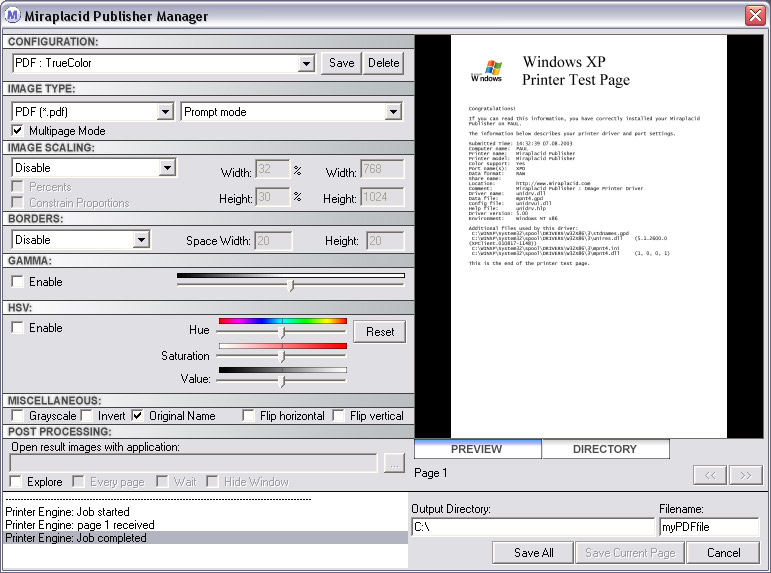The image size is (771, 573).
Task: Click the Gamma slider thumb
Action: point(292,285)
